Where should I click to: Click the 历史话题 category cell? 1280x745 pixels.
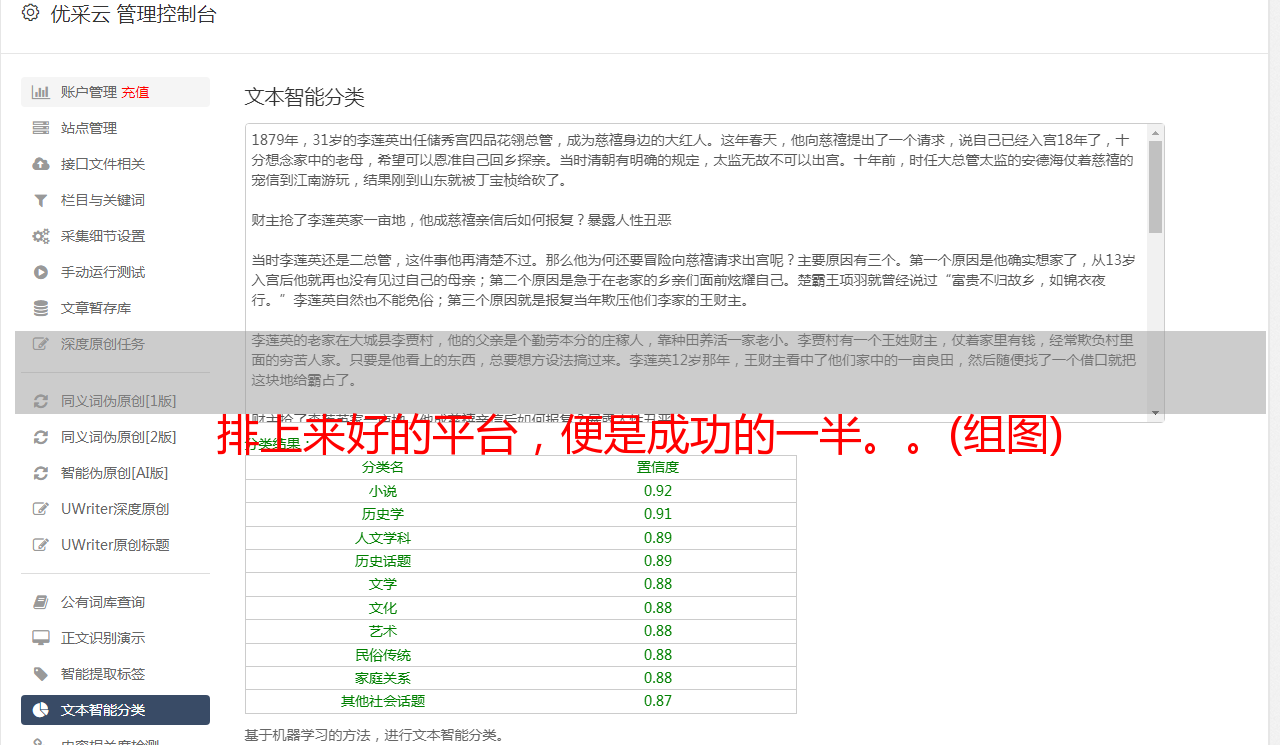[383, 561]
